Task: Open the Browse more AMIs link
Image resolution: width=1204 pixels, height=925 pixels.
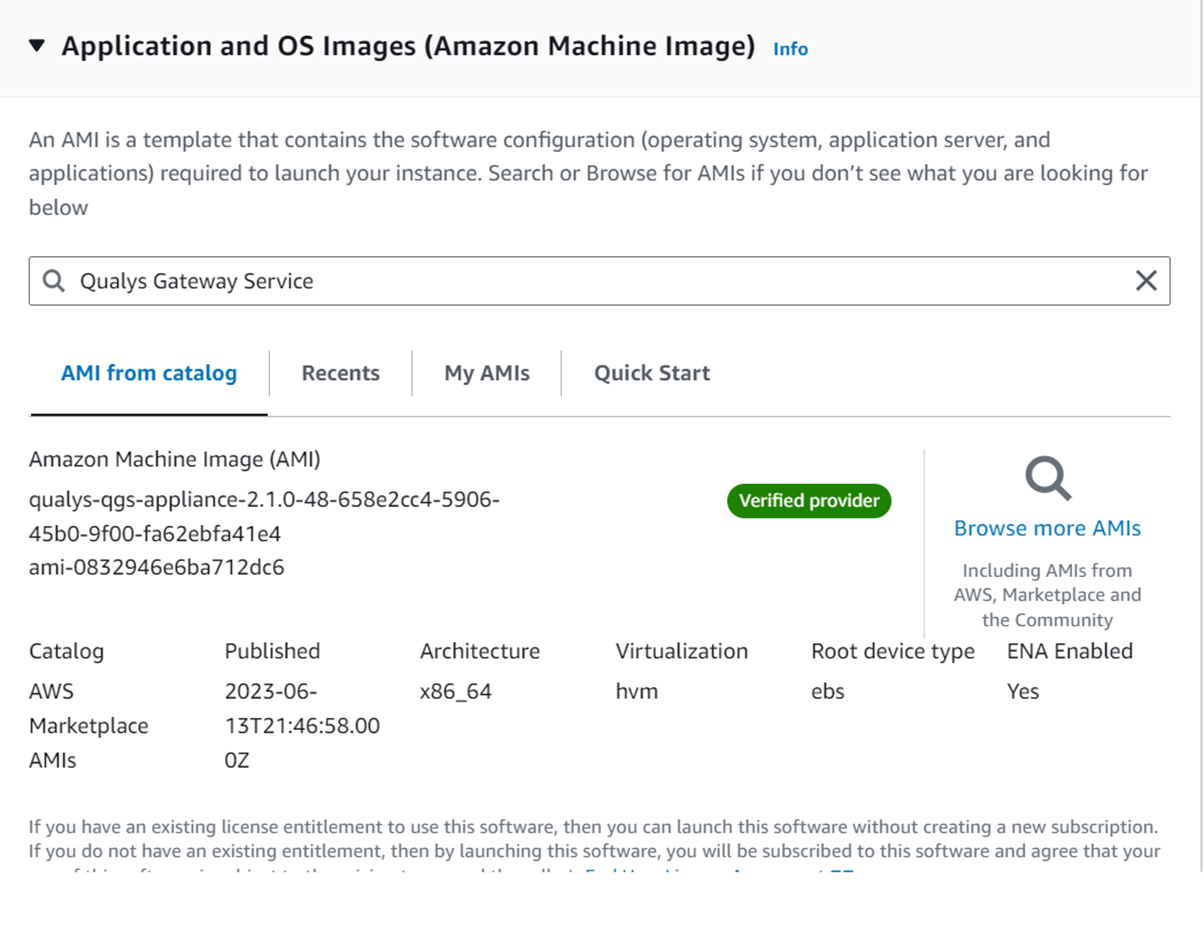Action: coord(1047,528)
